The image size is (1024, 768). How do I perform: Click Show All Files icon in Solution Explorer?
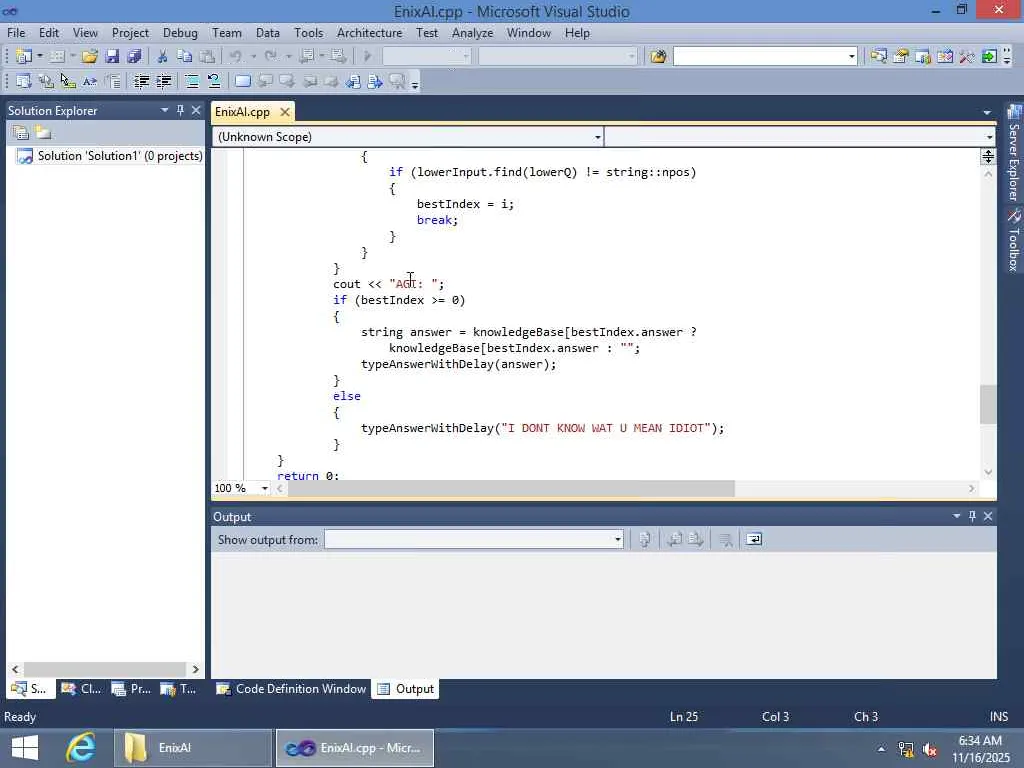click(44, 133)
